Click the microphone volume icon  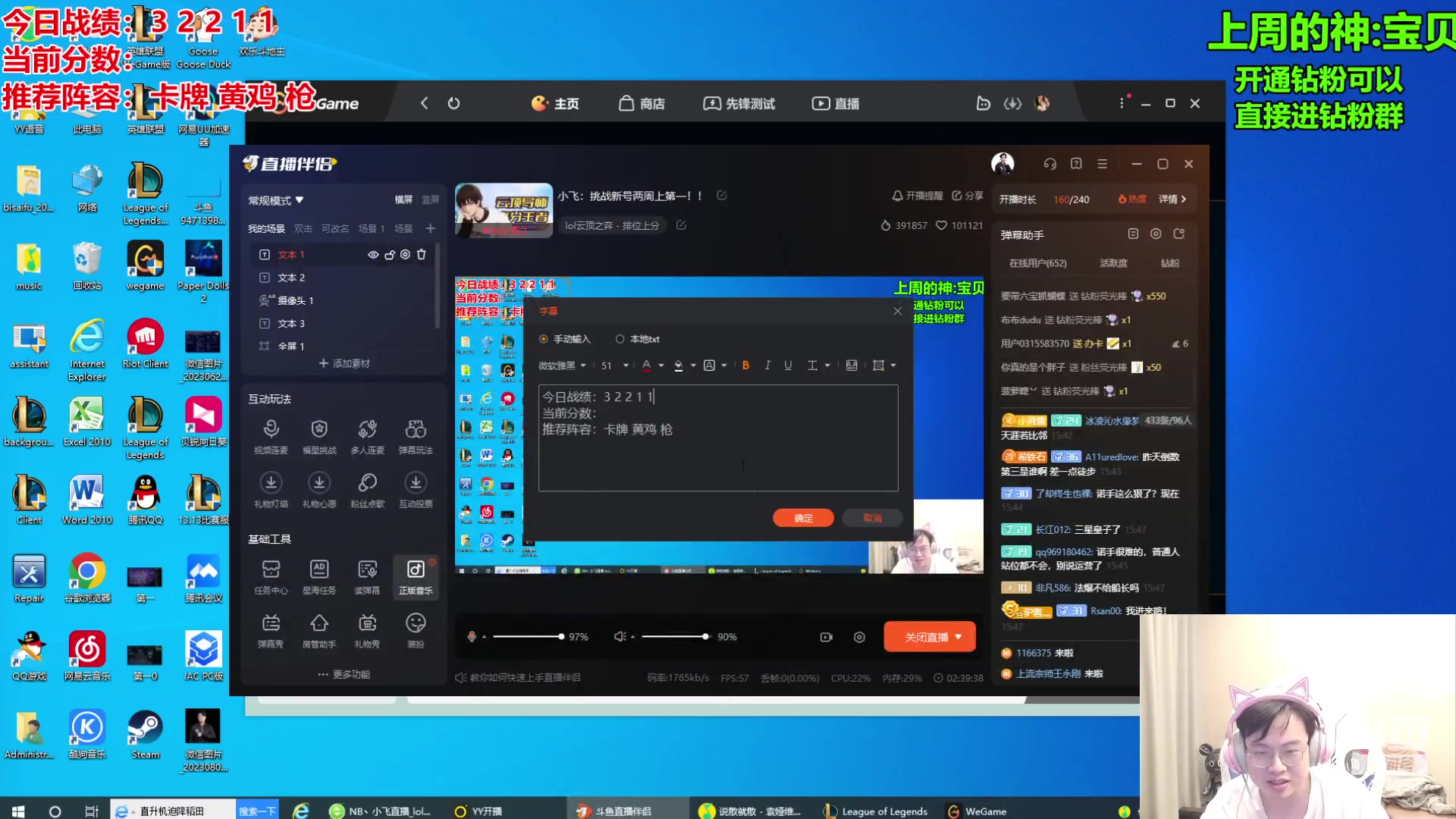(x=472, y=637)
